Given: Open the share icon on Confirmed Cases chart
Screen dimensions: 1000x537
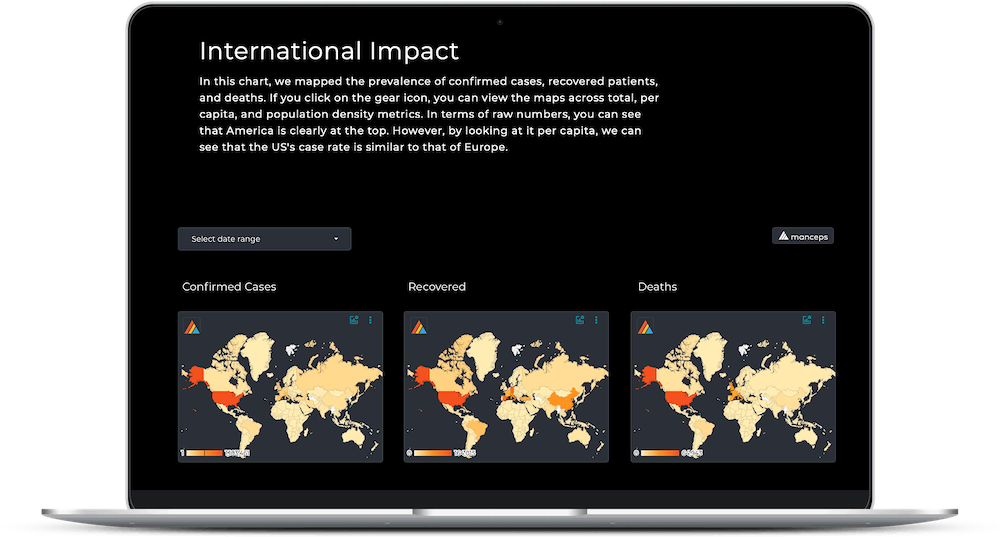Looking at the screenshot, I should pyautogui.click(x=354, y=320).
